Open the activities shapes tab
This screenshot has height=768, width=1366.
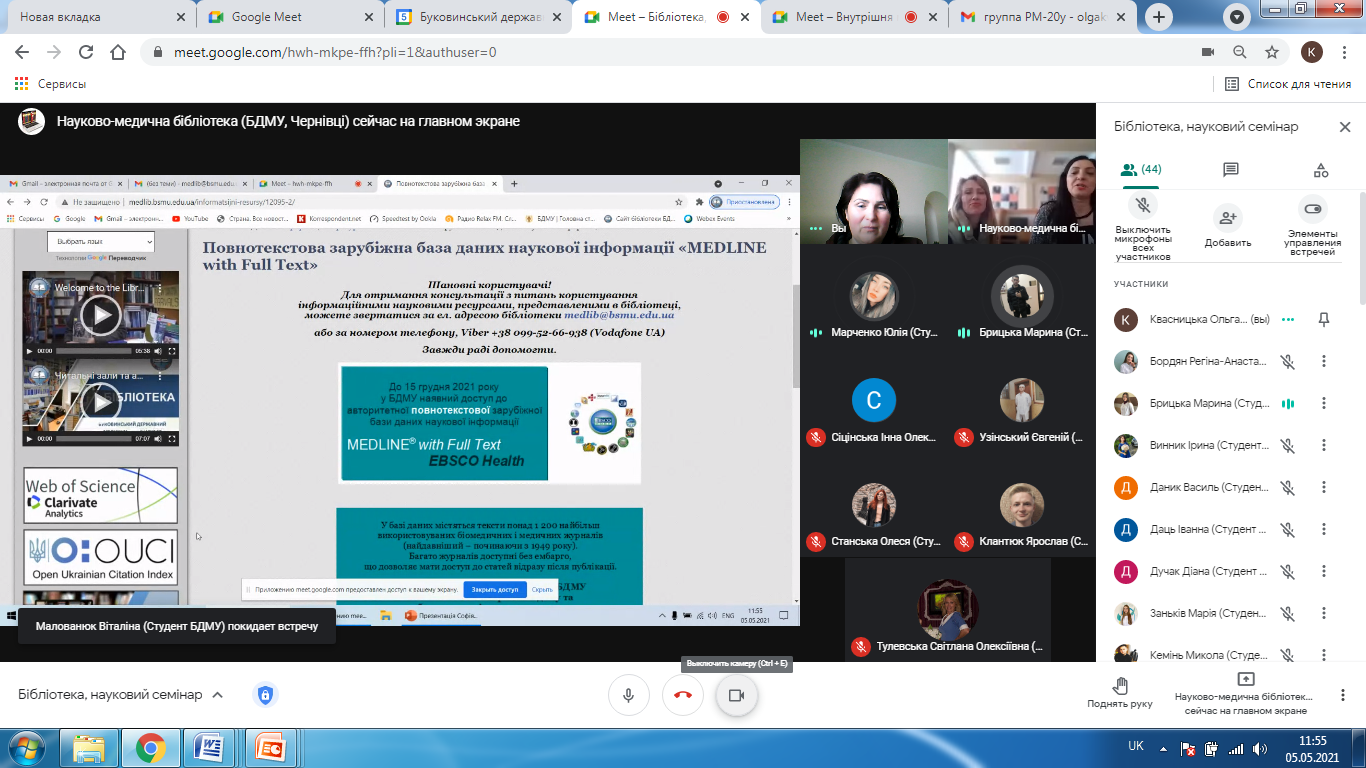tap(1320, 170)
